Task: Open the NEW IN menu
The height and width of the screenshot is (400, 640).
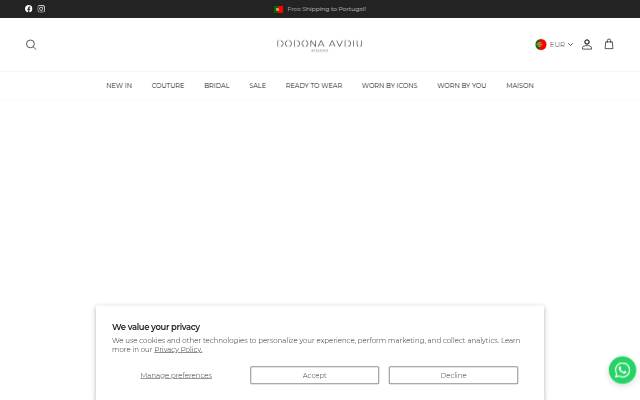Action: (119, 85)
